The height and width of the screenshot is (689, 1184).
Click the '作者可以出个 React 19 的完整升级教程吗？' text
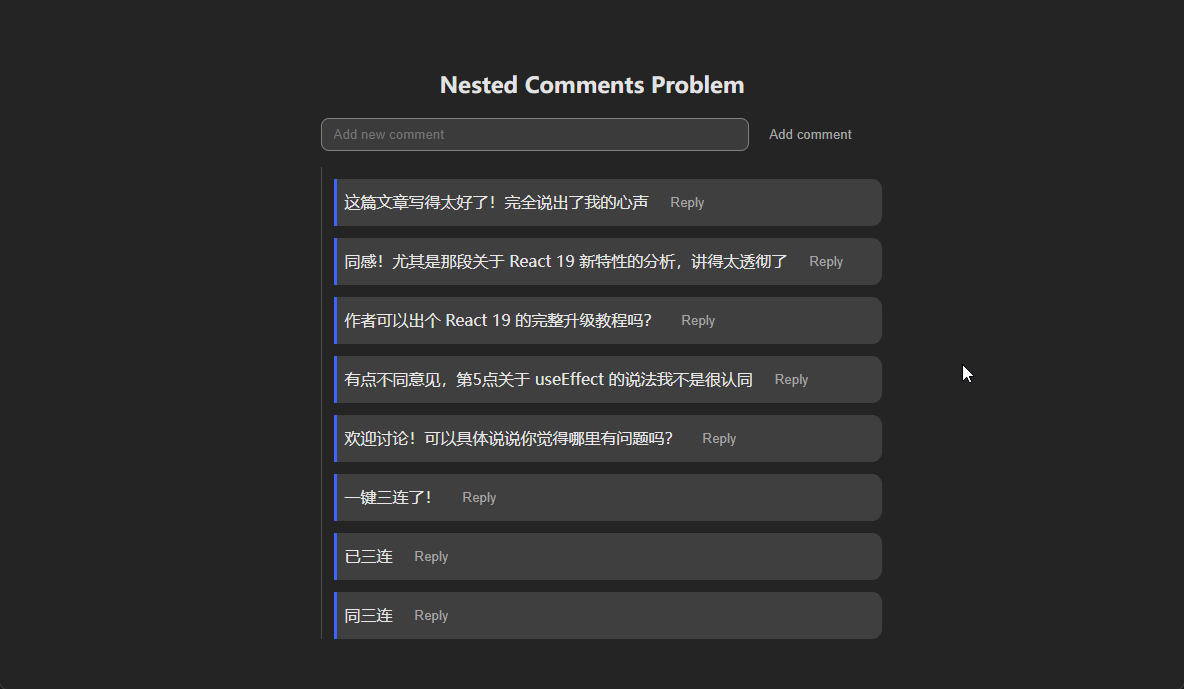498,321
